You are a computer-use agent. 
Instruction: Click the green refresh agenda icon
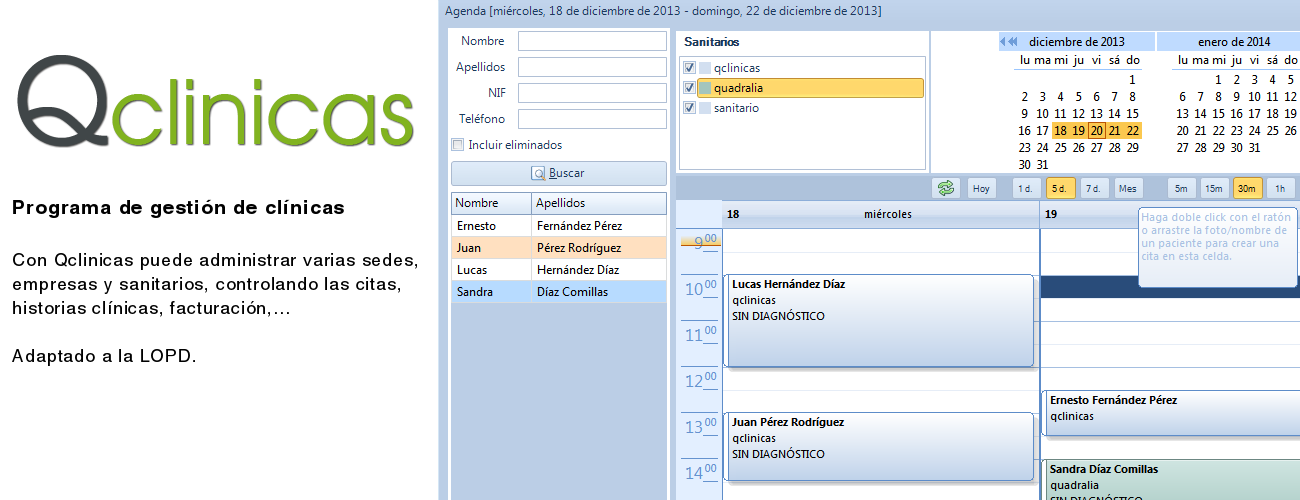pyautogui.click(x=945, y=188)
